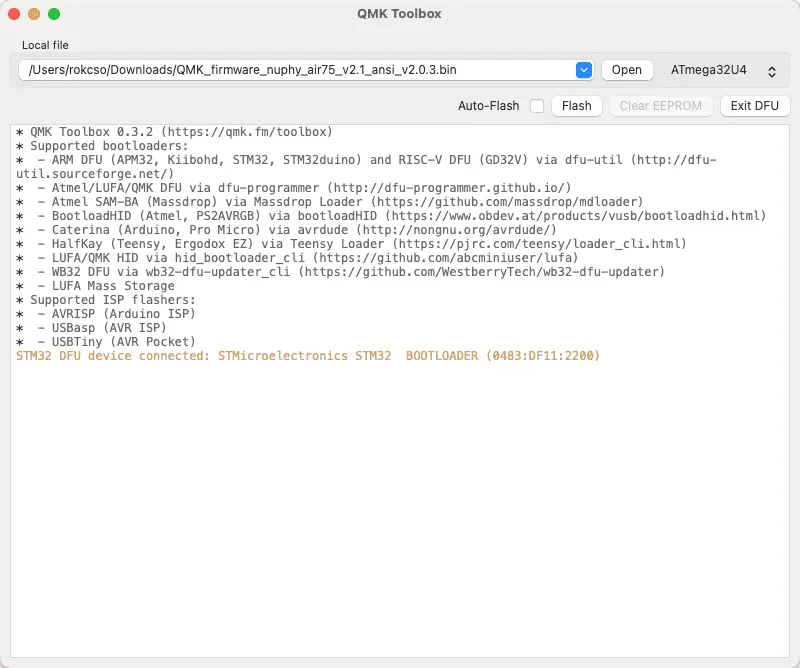Viewport: 800px width, 668px height.
Task: Click the Atmel/LUFA/QMK DFU log line
Action: point(293,188)
